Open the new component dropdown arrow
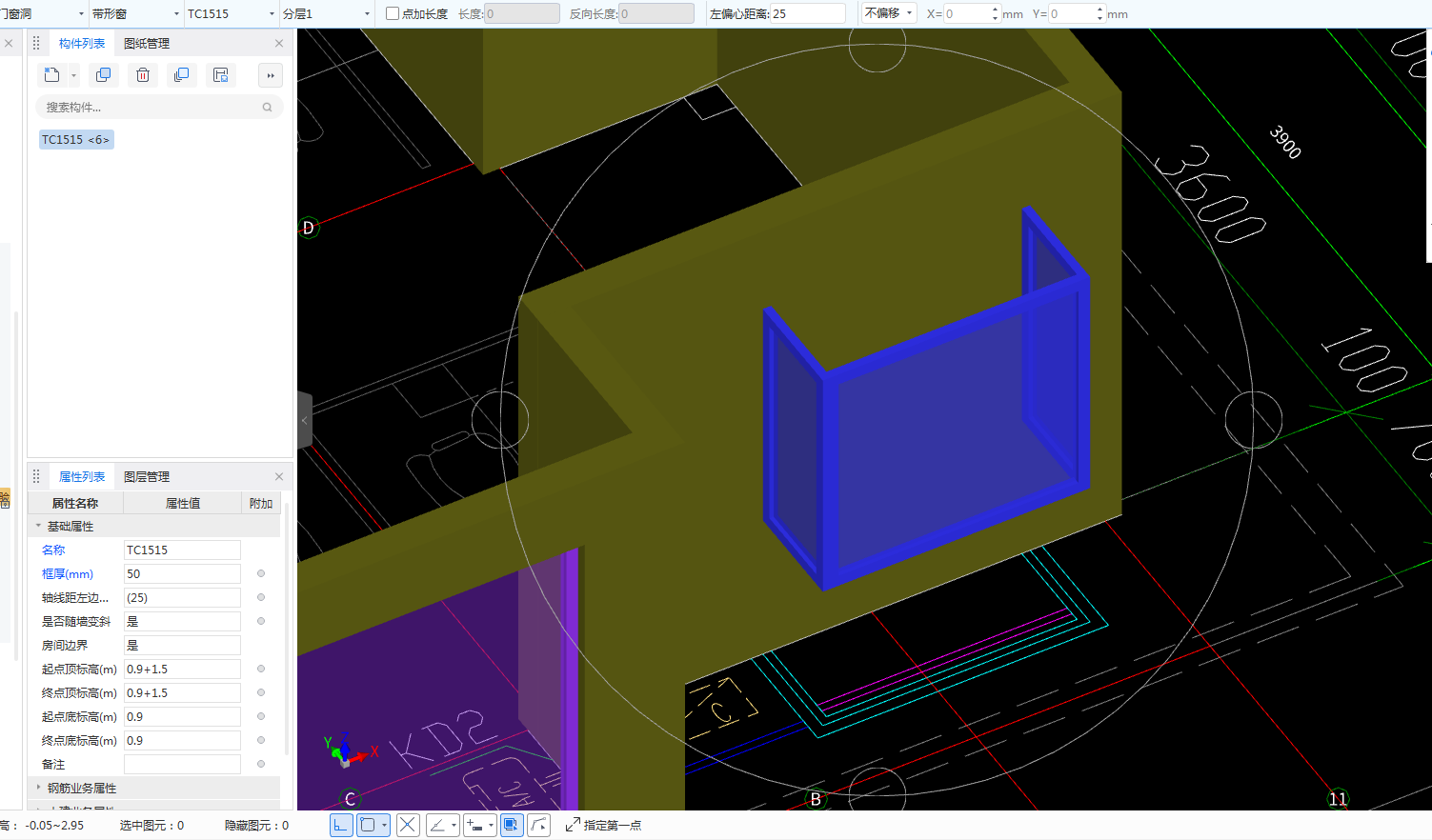The height and width of the screenshot is (840, 1432). coord(73,75)
